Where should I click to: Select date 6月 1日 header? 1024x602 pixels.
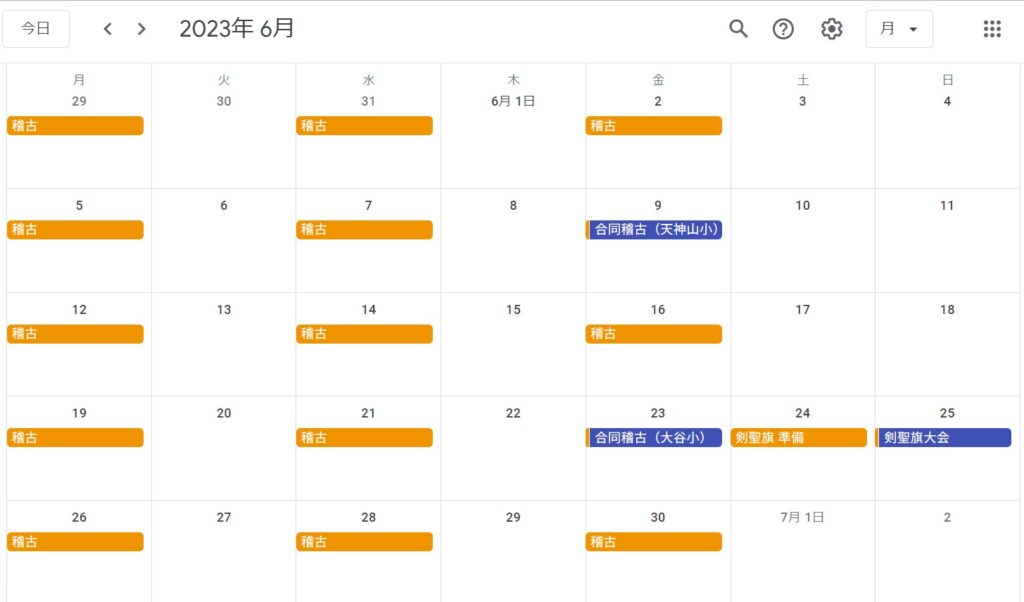513,101
